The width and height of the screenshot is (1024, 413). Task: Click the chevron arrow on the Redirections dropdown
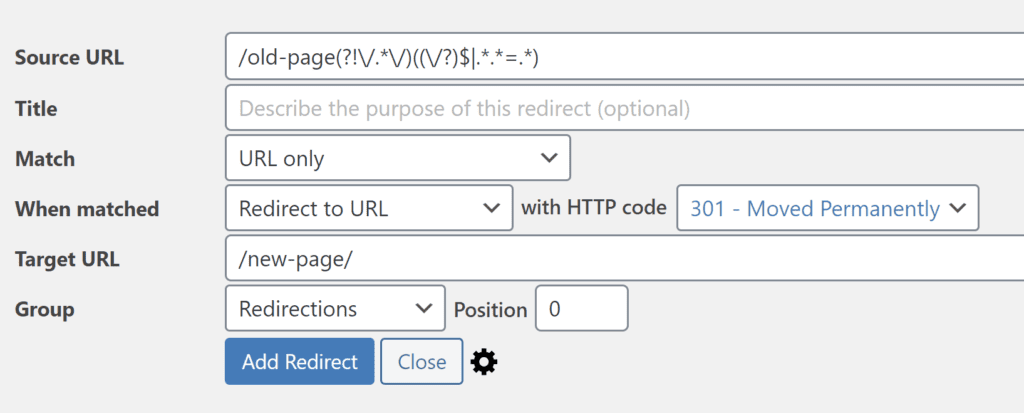424,308
